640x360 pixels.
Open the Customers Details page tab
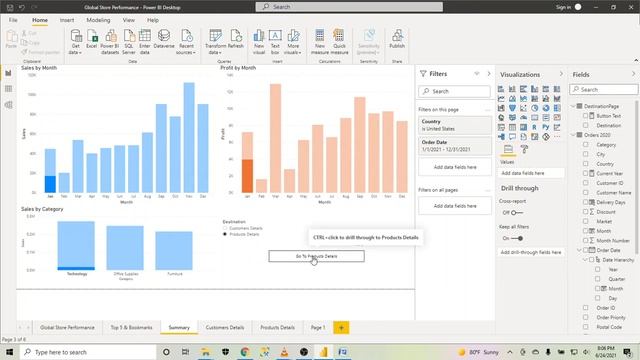[x=225, y=327]
